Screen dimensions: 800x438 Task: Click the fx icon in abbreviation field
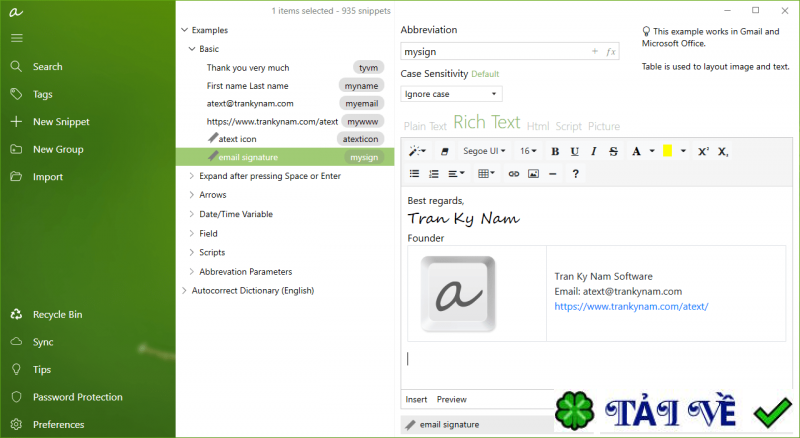(611, 52)
